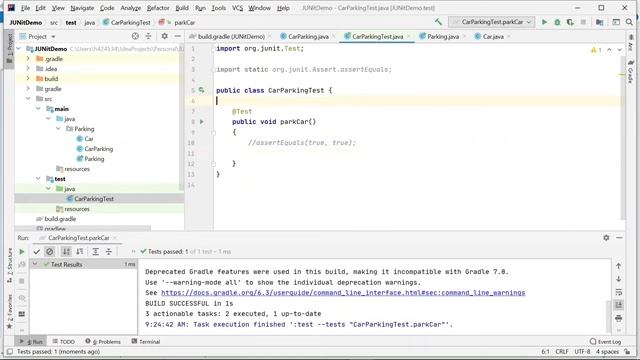The image size is (640, 360).
Task: Collapse the test folder
Action: 38,179
